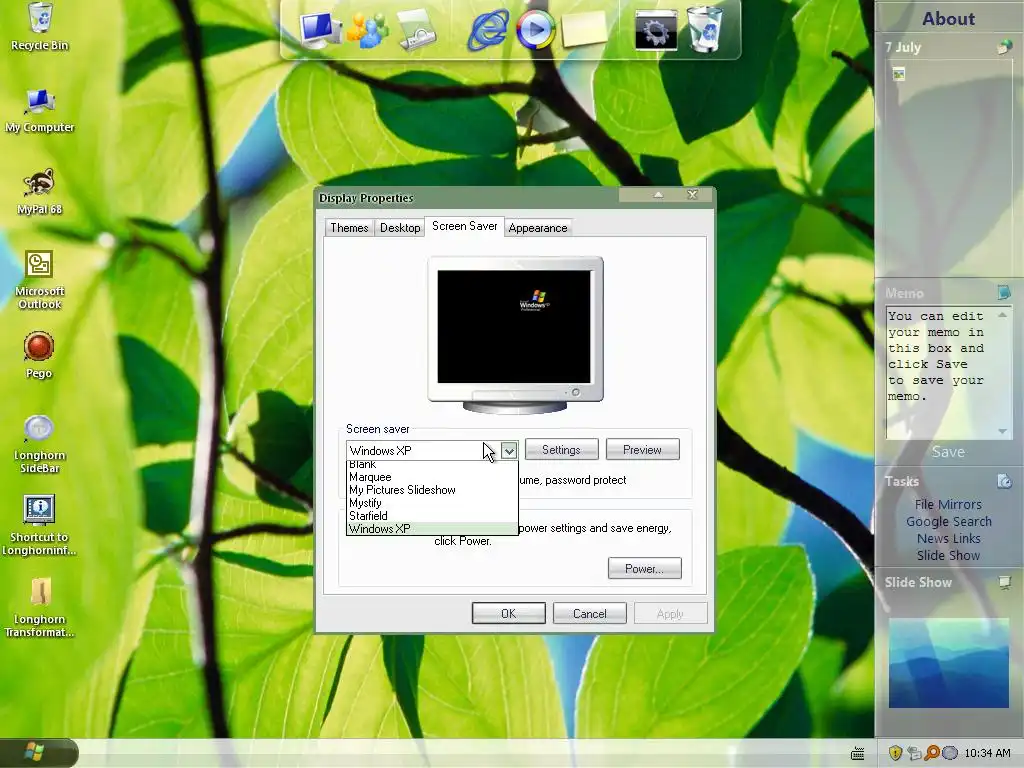Launch MyPal 68 raccoon icon

click(40, 192)
